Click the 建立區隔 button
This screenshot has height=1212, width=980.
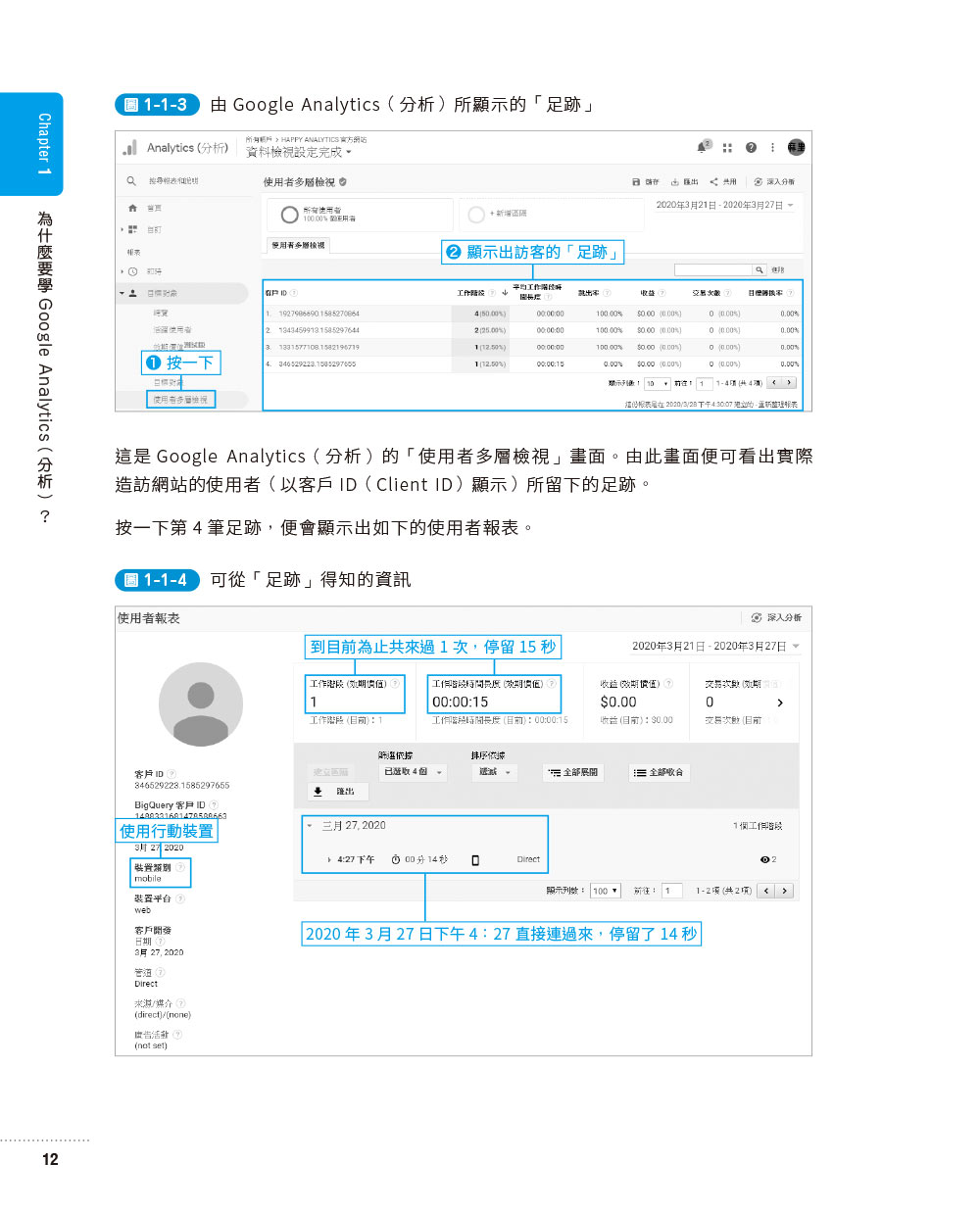point(331,772)
